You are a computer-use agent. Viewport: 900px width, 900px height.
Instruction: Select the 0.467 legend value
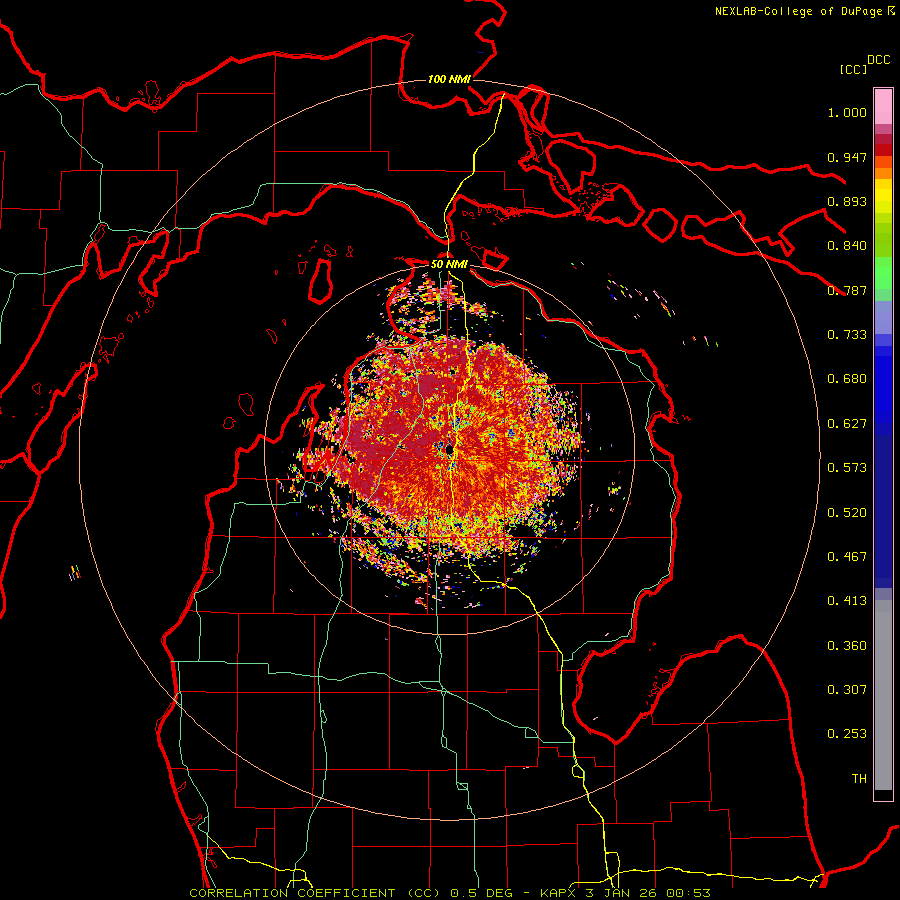point(847,557)
